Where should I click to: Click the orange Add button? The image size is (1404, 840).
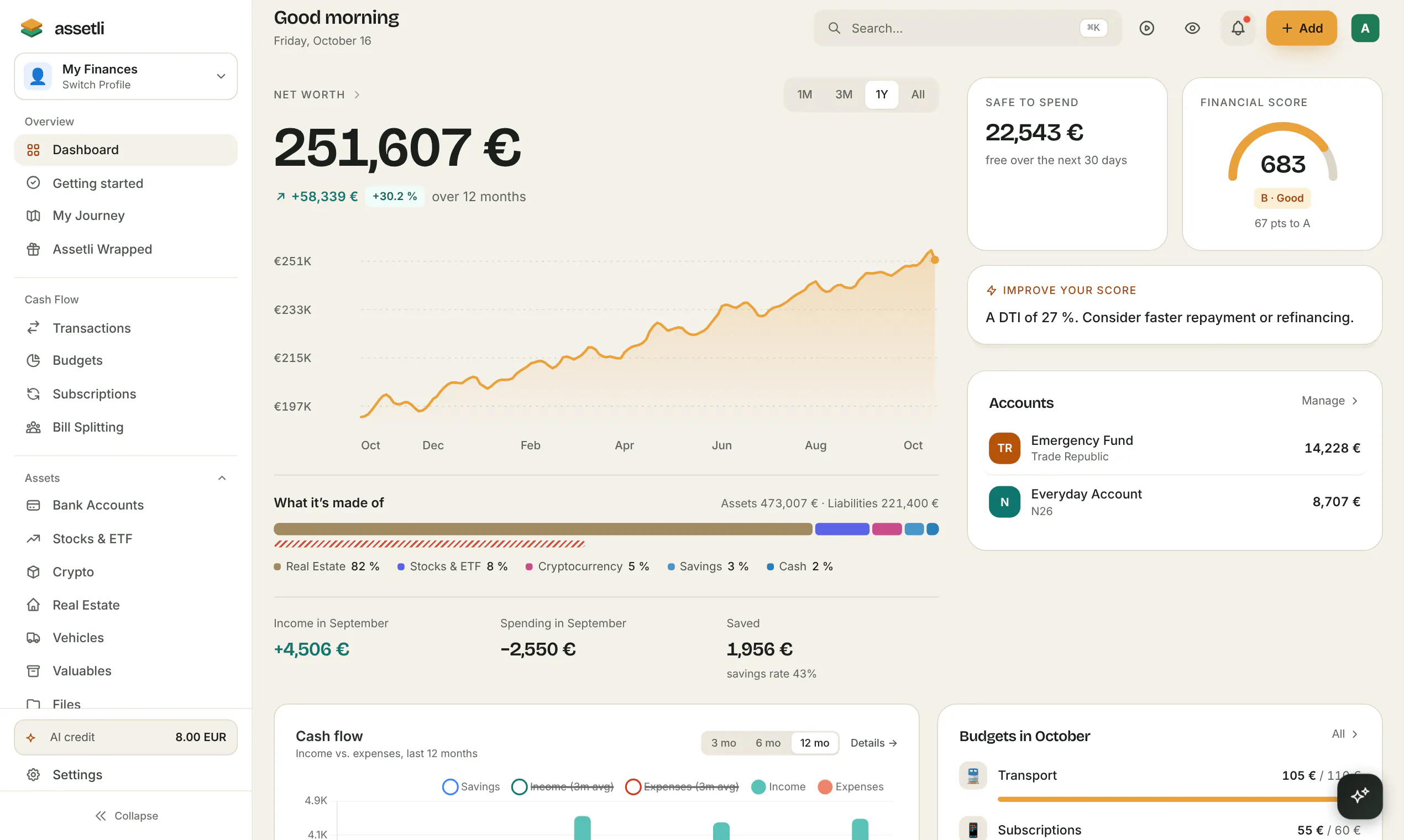pyautogui.click(x=1302, y=28)
